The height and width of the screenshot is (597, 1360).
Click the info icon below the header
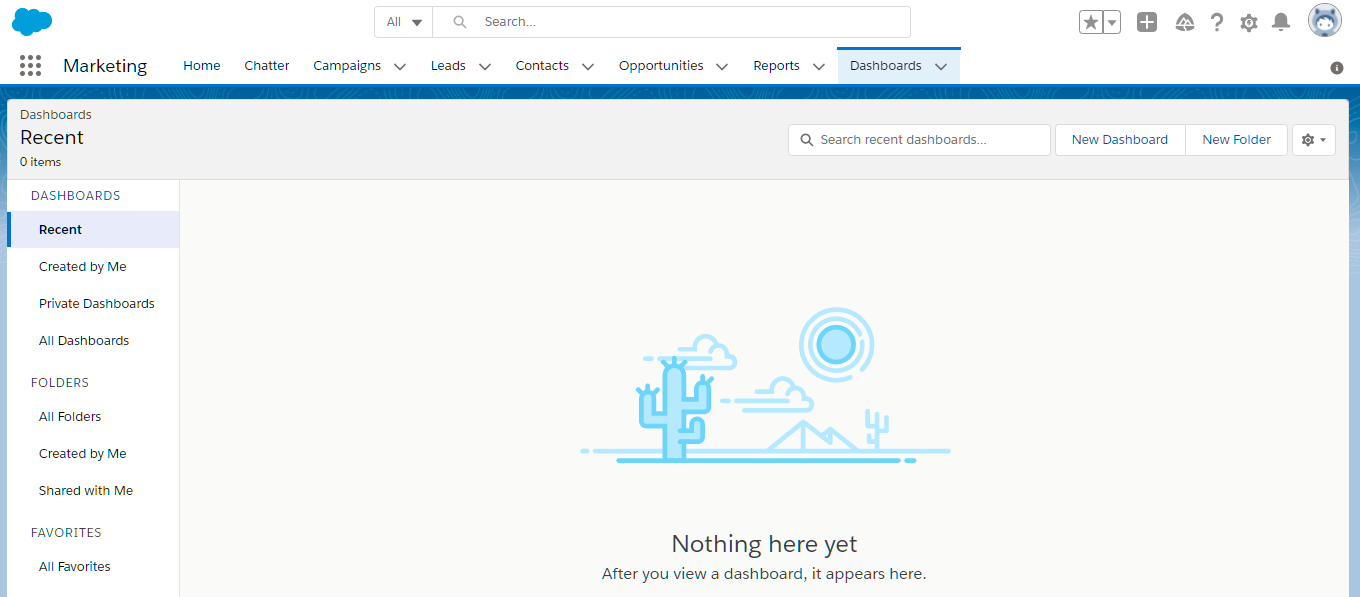click(x=1337, y=68)
